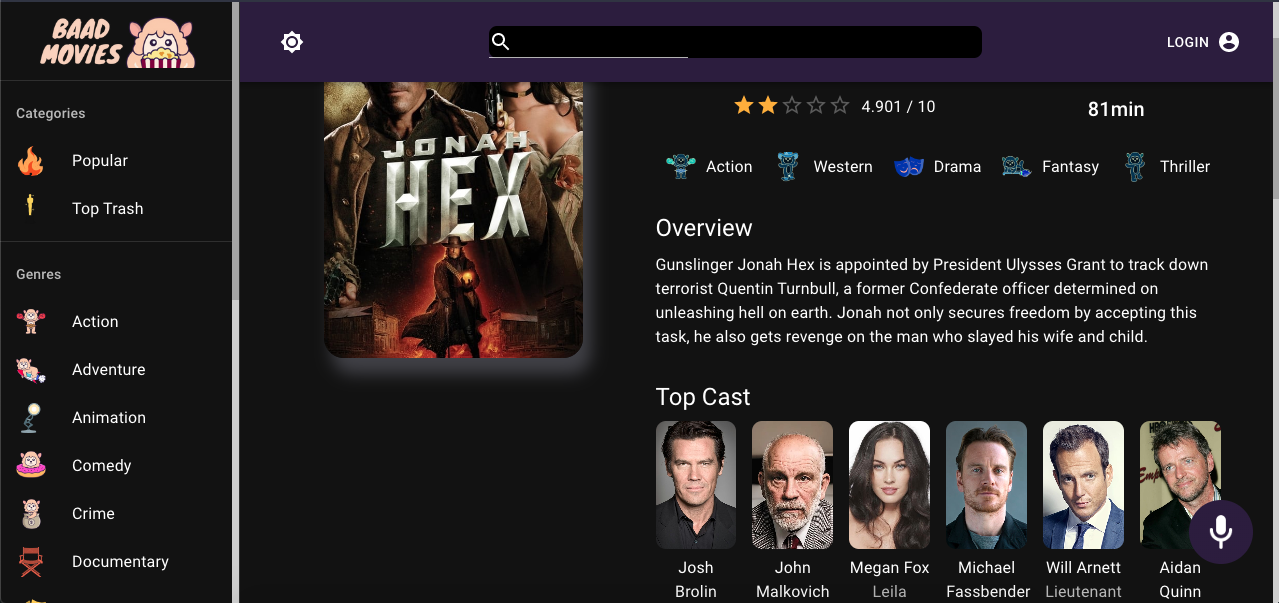
Task: Click the Crime genre icon
Action: tap(31, 514)
